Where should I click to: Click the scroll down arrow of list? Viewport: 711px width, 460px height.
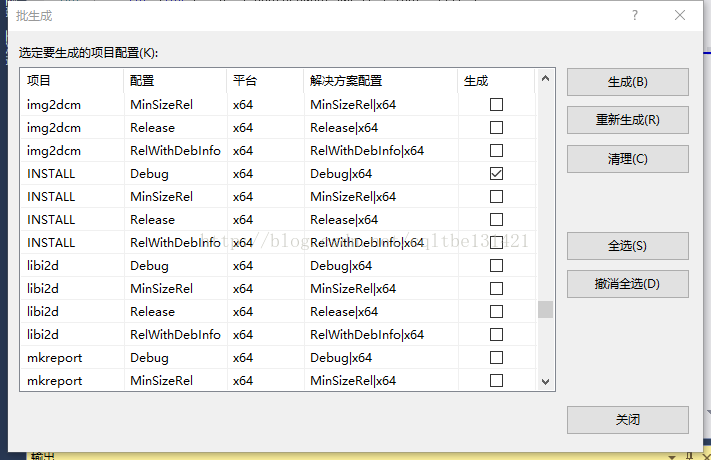coord(545,382)
